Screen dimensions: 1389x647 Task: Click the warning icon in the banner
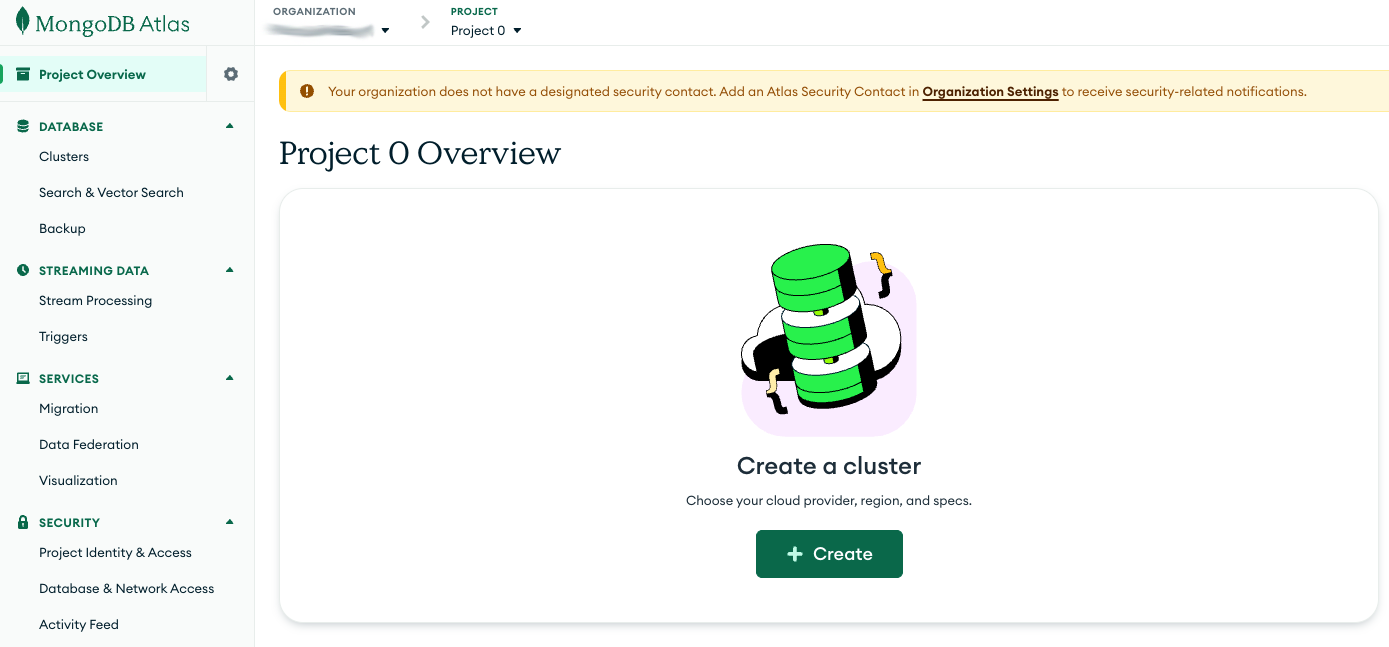[x=307, y=91]
